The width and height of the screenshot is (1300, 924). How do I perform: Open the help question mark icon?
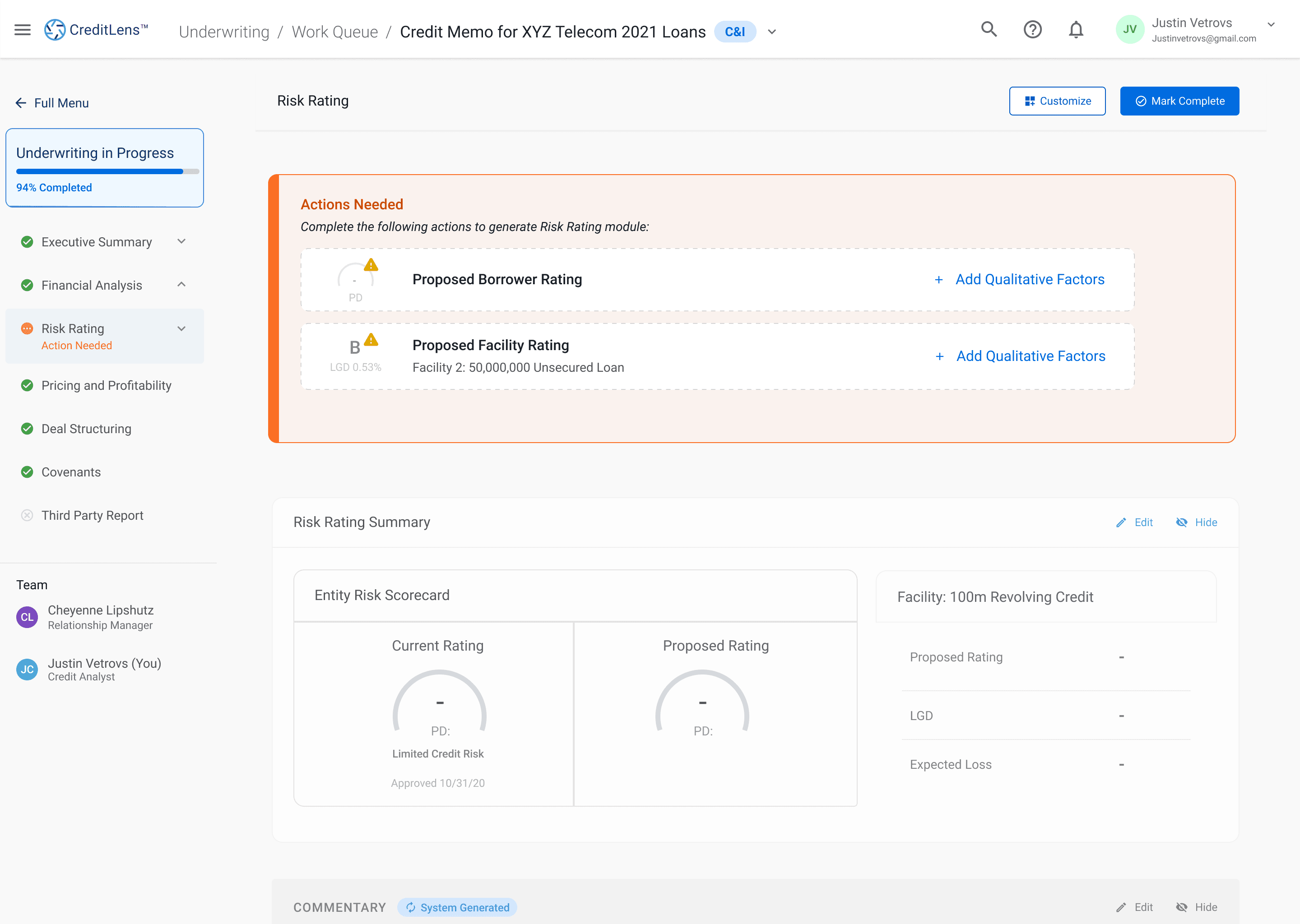[x=1032, y=30]
